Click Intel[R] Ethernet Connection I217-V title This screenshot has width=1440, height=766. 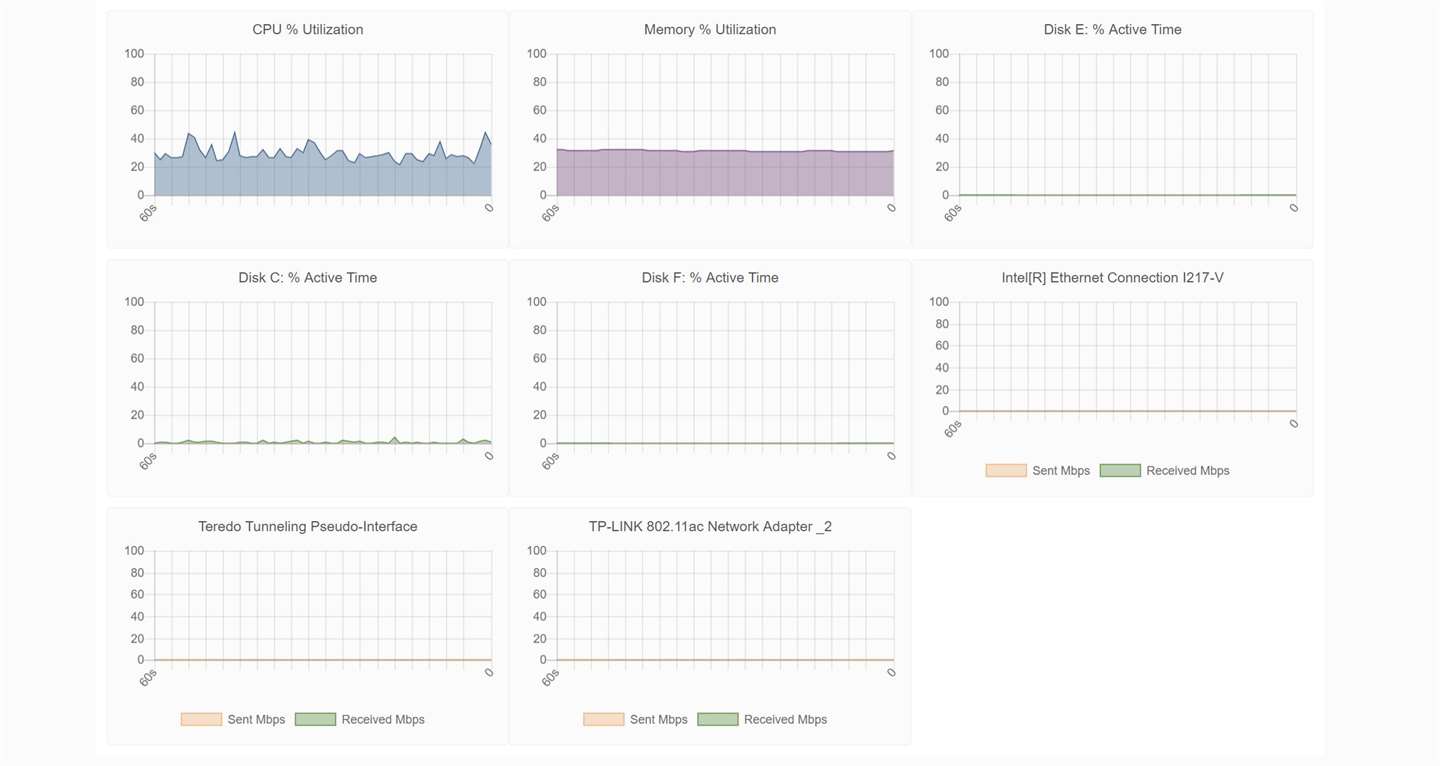click(x=1113, y=278)
